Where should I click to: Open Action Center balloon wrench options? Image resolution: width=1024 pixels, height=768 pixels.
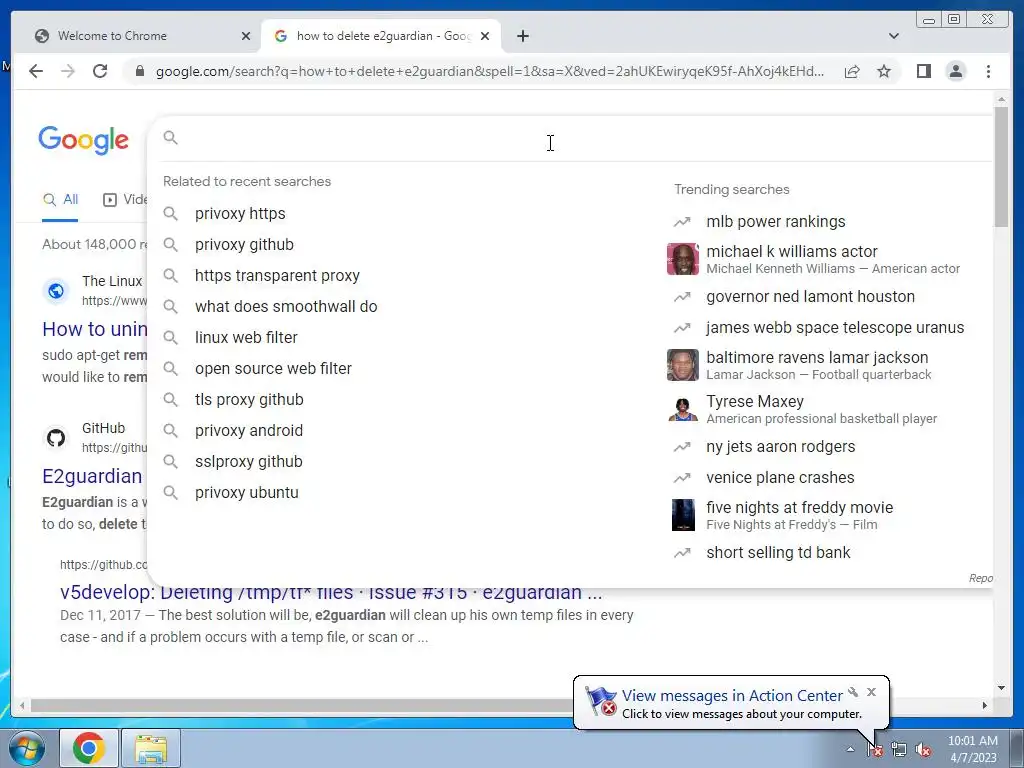click(x=853, y=692)
